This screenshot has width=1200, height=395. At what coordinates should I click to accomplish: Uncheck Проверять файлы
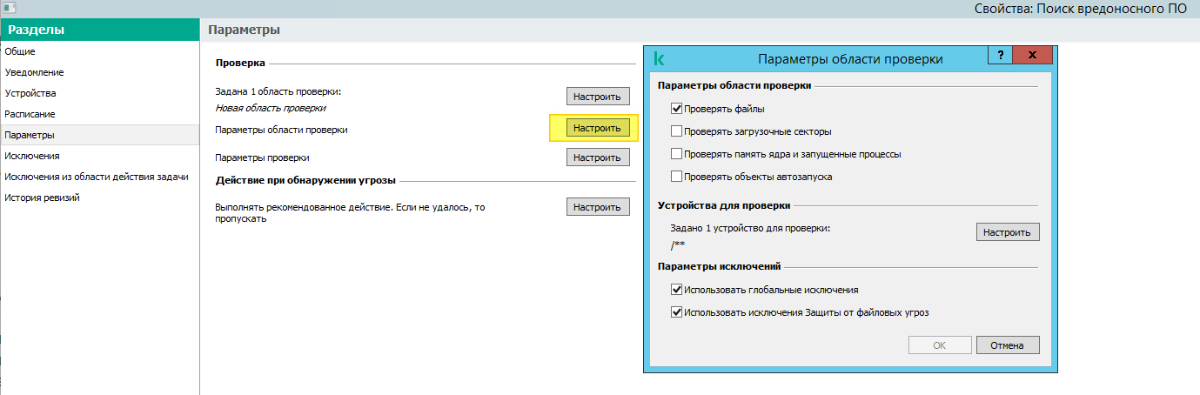pyautogui.click(x=677, y=108)
